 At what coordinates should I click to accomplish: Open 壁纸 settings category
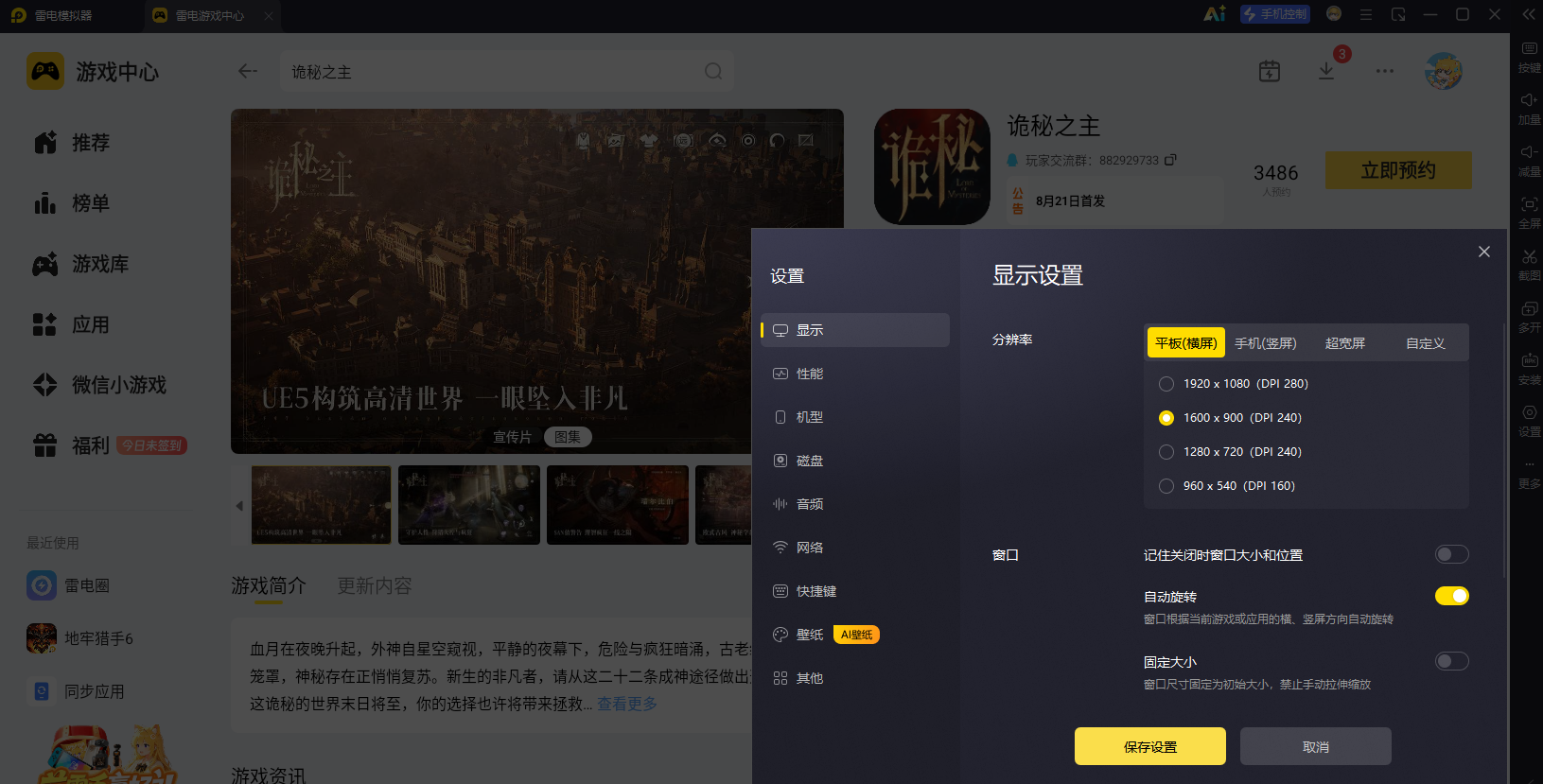pyautogui.click(x=855, y=635)
